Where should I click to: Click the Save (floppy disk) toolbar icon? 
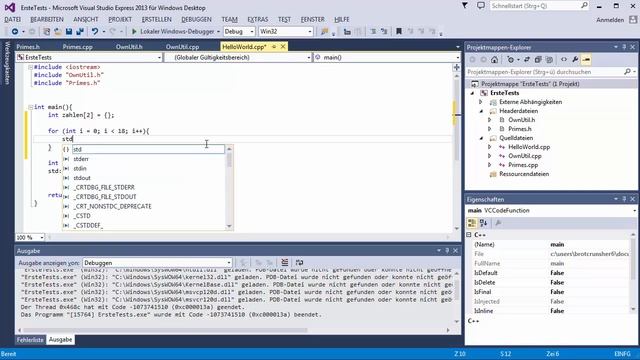(69, 31)
